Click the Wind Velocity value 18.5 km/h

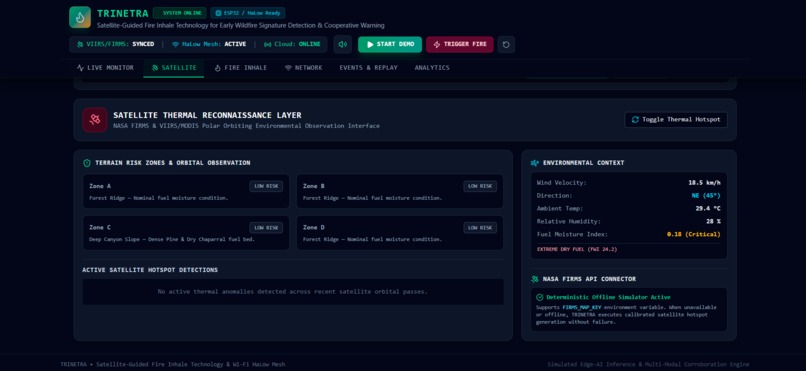tap(704, 183)
